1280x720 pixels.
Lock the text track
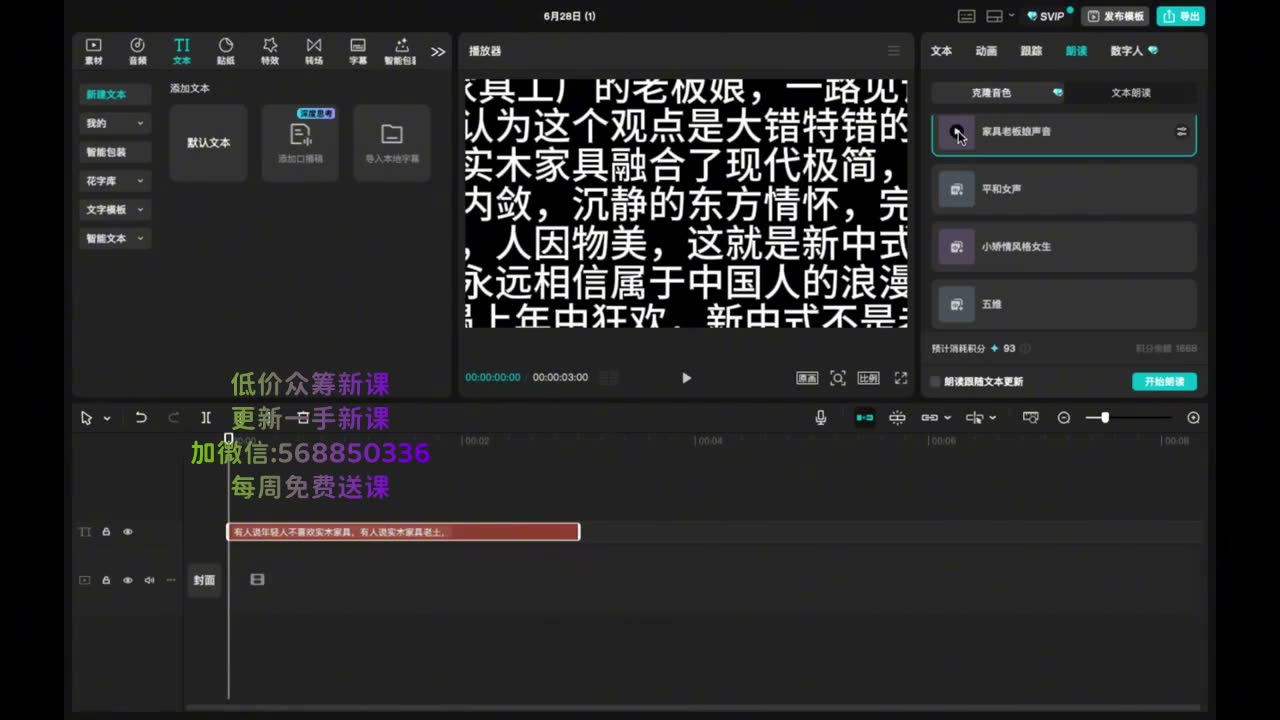coord(106,532)
